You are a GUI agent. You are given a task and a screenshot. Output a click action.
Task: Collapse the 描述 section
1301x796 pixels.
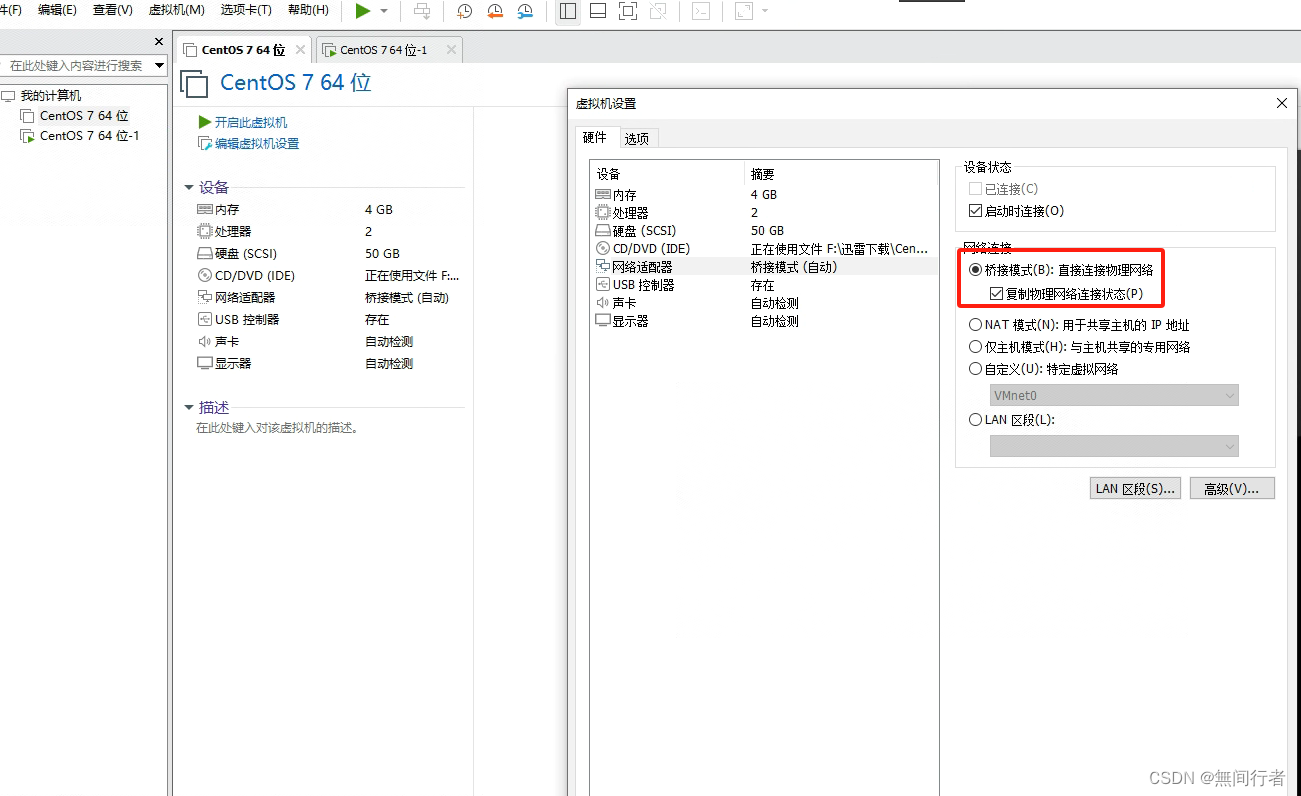pos(188,407)
